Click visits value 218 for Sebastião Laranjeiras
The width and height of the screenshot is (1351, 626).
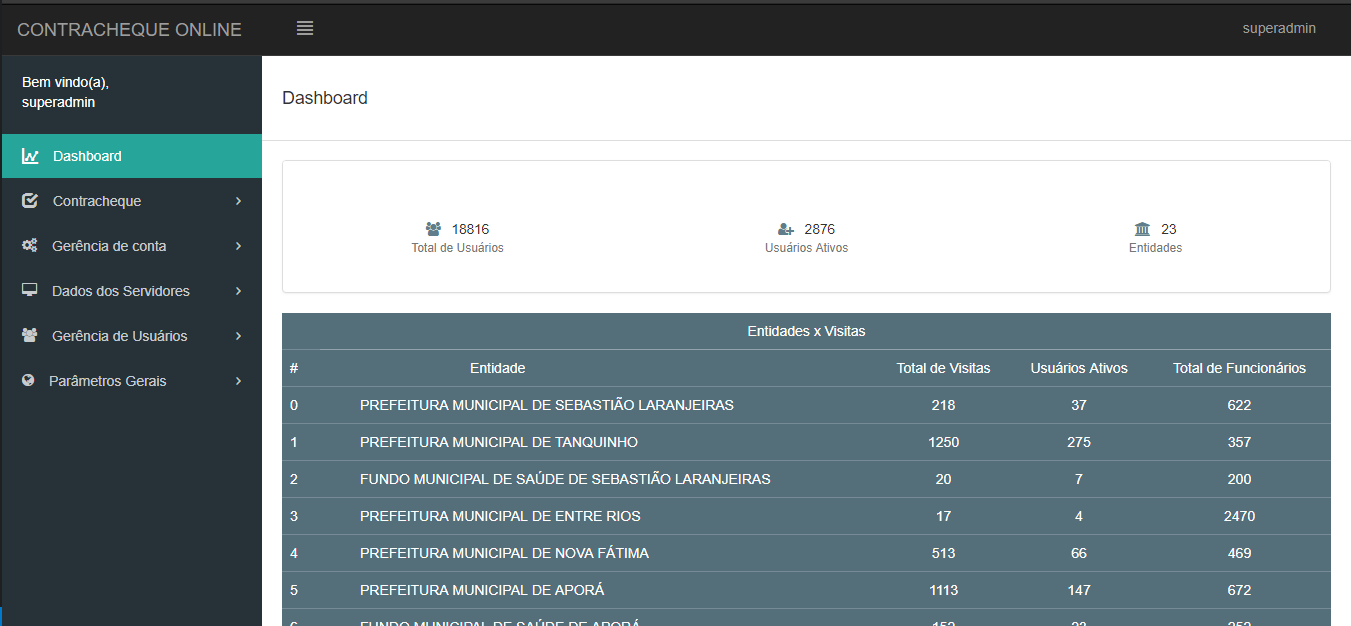943,405
